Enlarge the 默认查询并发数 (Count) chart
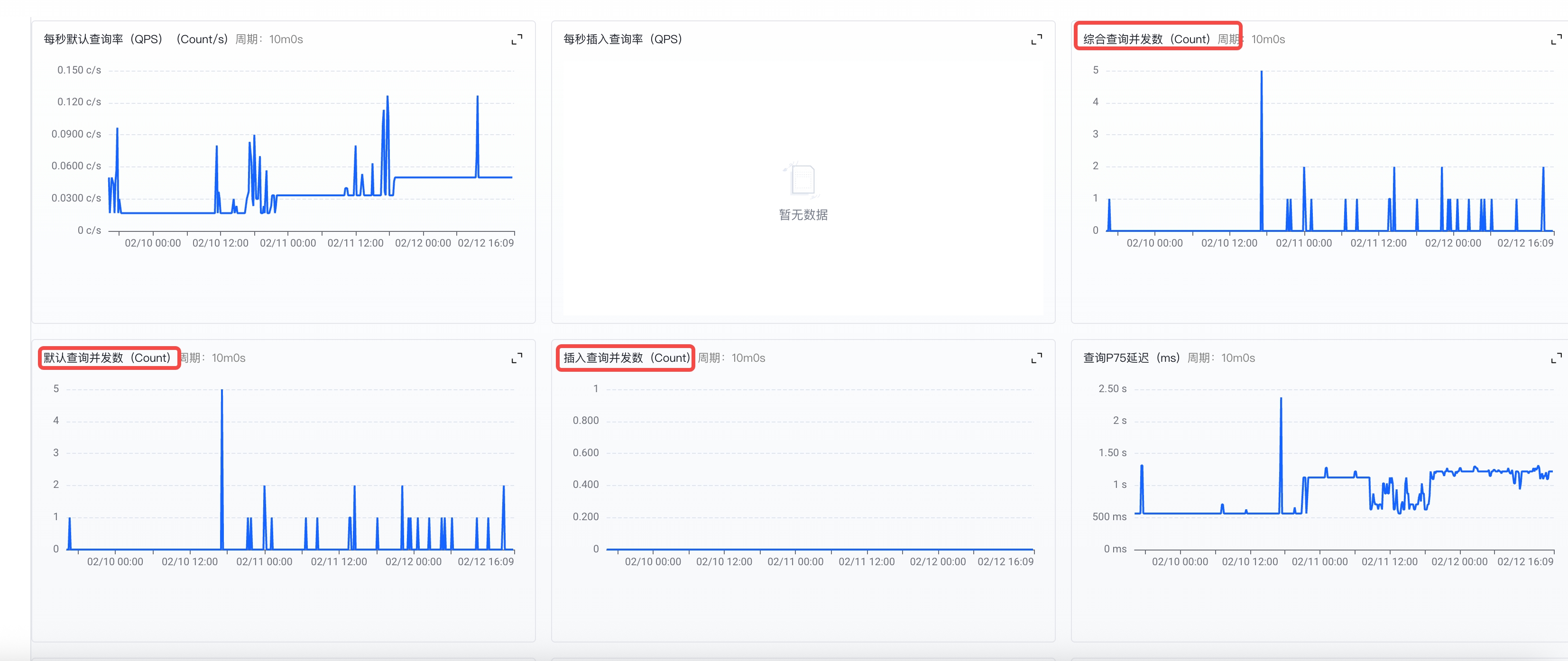The width and height of the screenshot is (1568, 661). (517, 358)
